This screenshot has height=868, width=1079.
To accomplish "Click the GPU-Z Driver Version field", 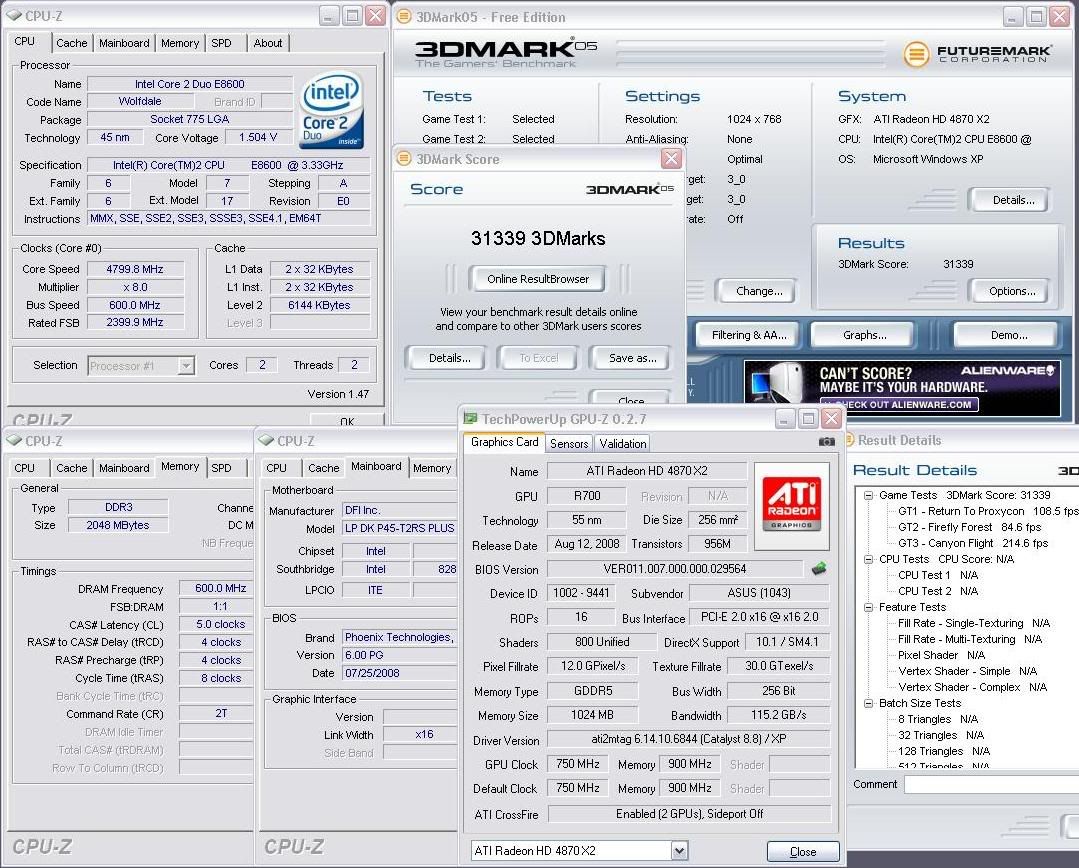I will tap(689, 739).
